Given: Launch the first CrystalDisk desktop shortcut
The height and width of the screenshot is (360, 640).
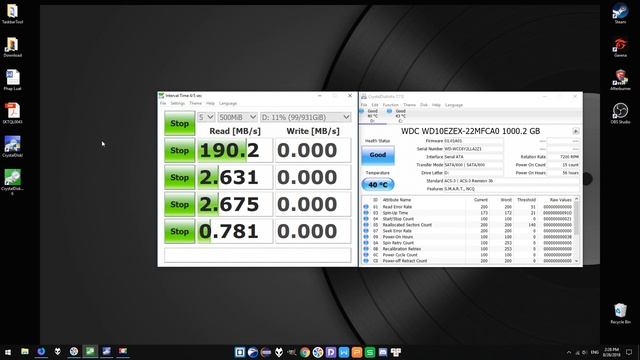Looking at the screenshot, I should pos(12,147).
